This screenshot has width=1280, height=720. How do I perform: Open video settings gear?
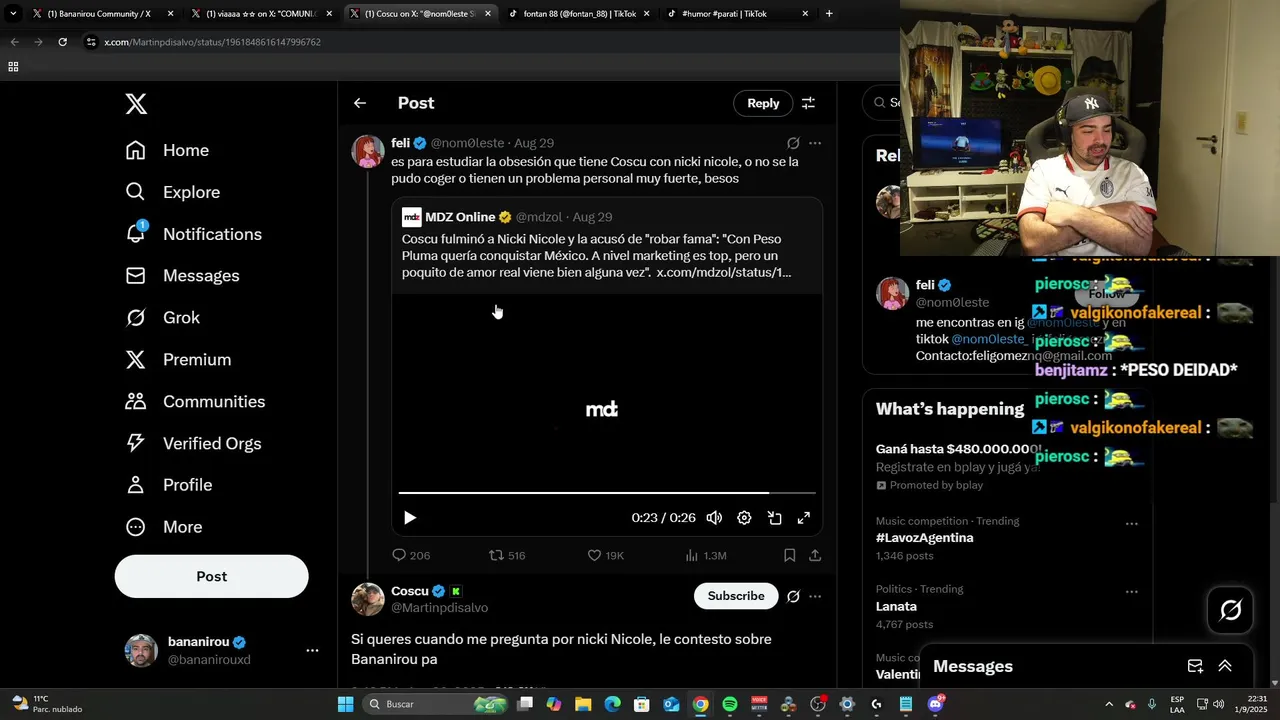click(744, 518)
